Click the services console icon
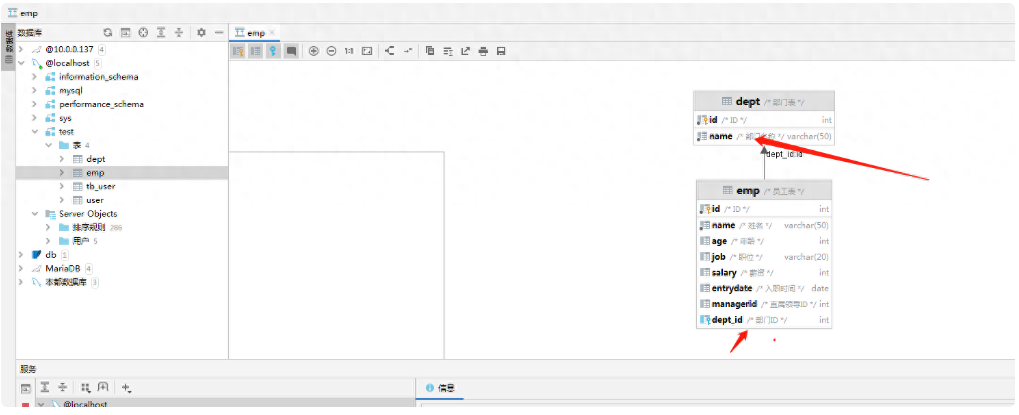Image resolution: width=1019 pixels, height=415 pixels. [x=26, y=388]
